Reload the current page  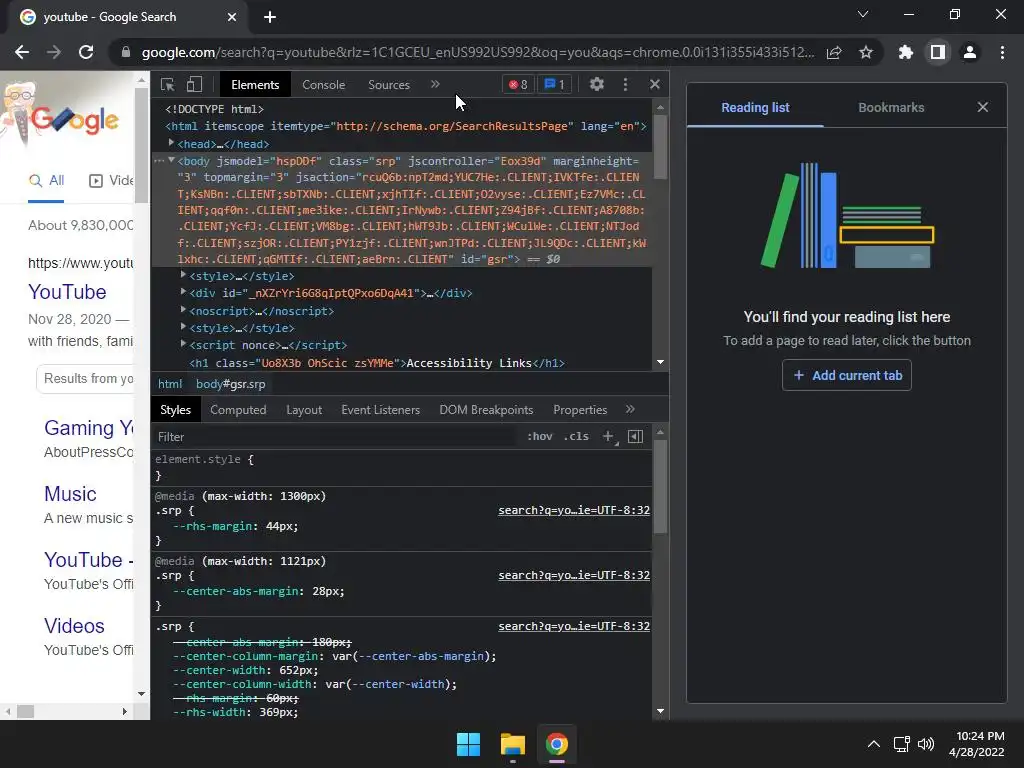(x=86, y=52)
